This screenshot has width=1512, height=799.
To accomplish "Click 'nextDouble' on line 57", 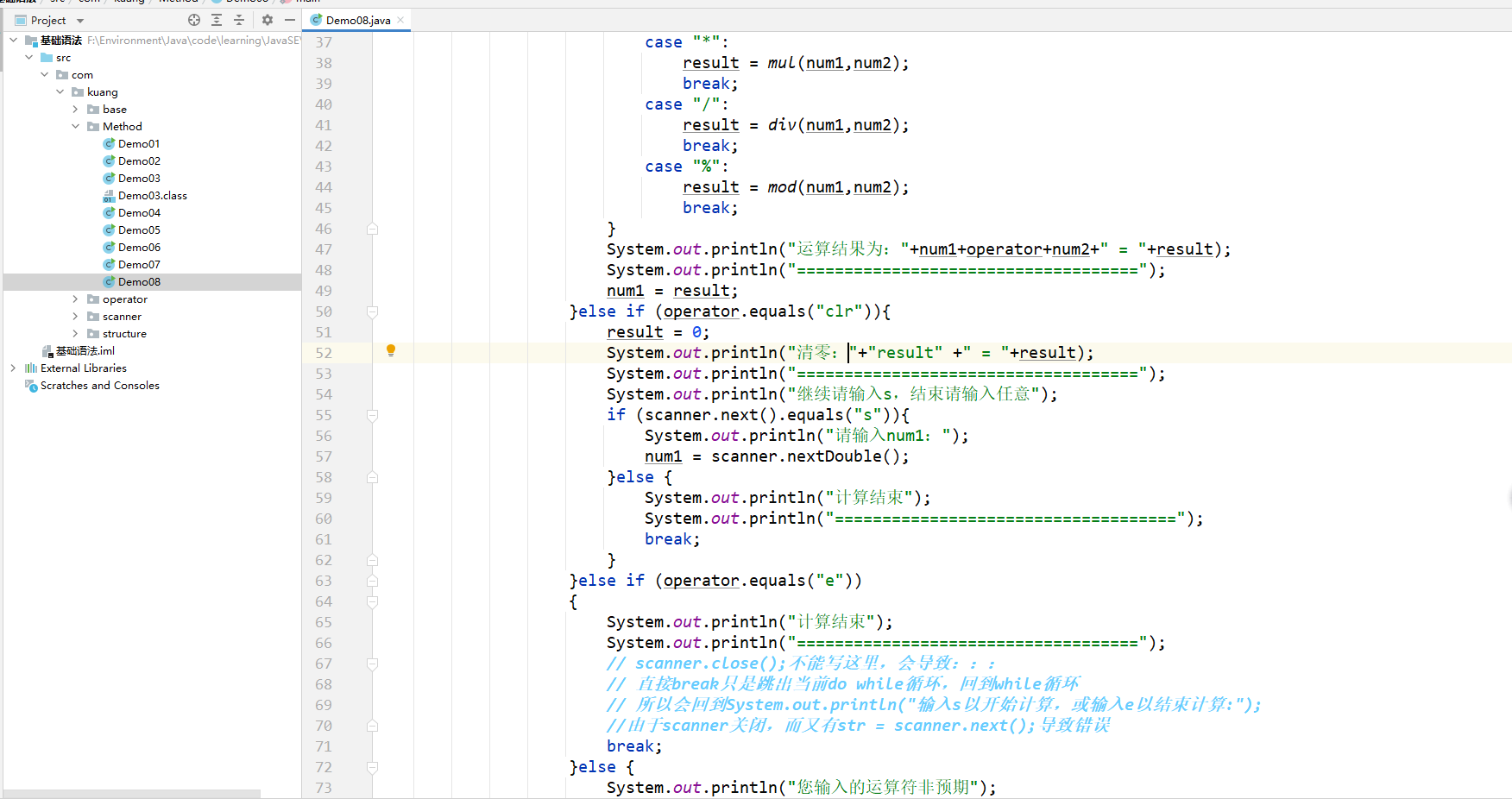I will click(834, 456).
